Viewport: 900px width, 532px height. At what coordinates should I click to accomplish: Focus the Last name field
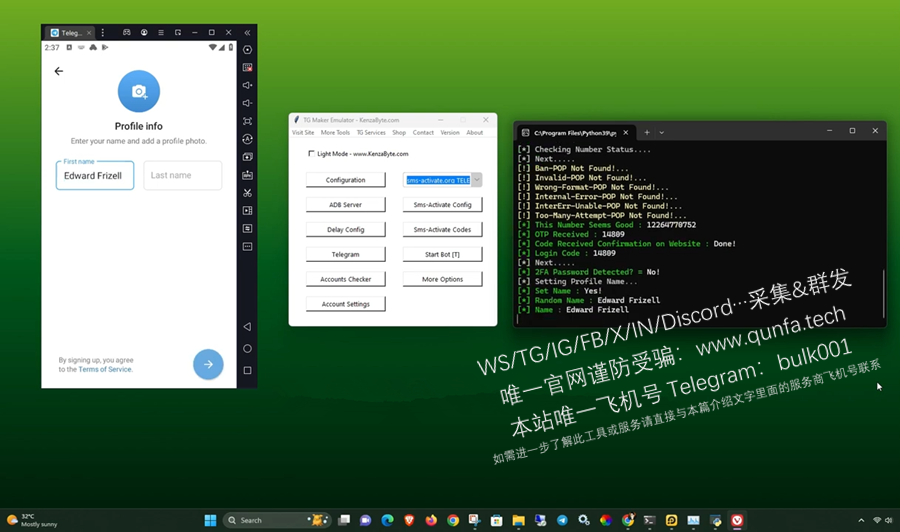pos(183,176)
